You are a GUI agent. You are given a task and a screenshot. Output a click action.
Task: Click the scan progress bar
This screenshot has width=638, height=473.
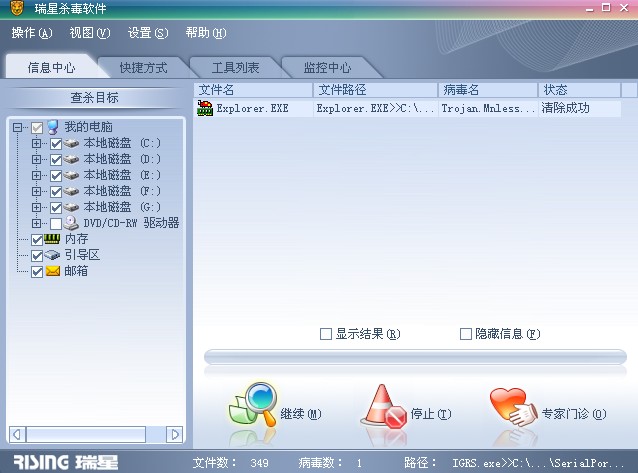point(415,357)
